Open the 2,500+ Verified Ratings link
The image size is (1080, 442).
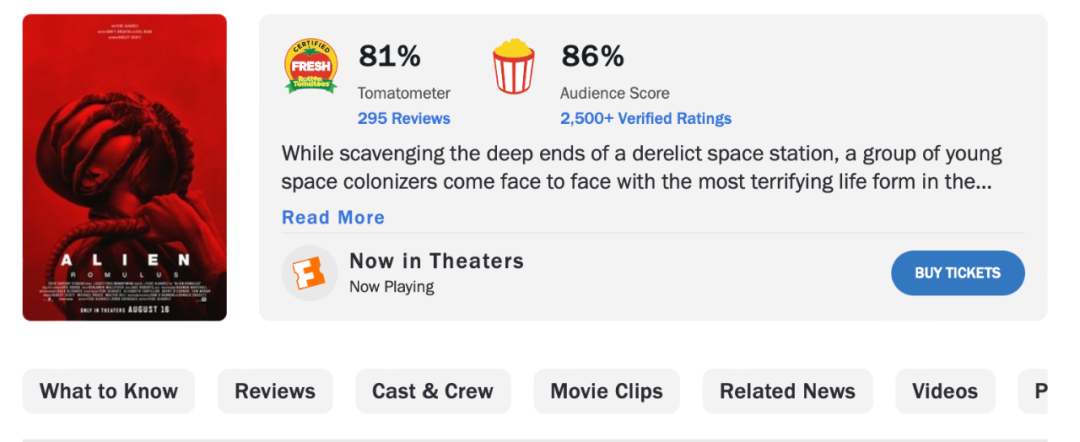[646, 118]
